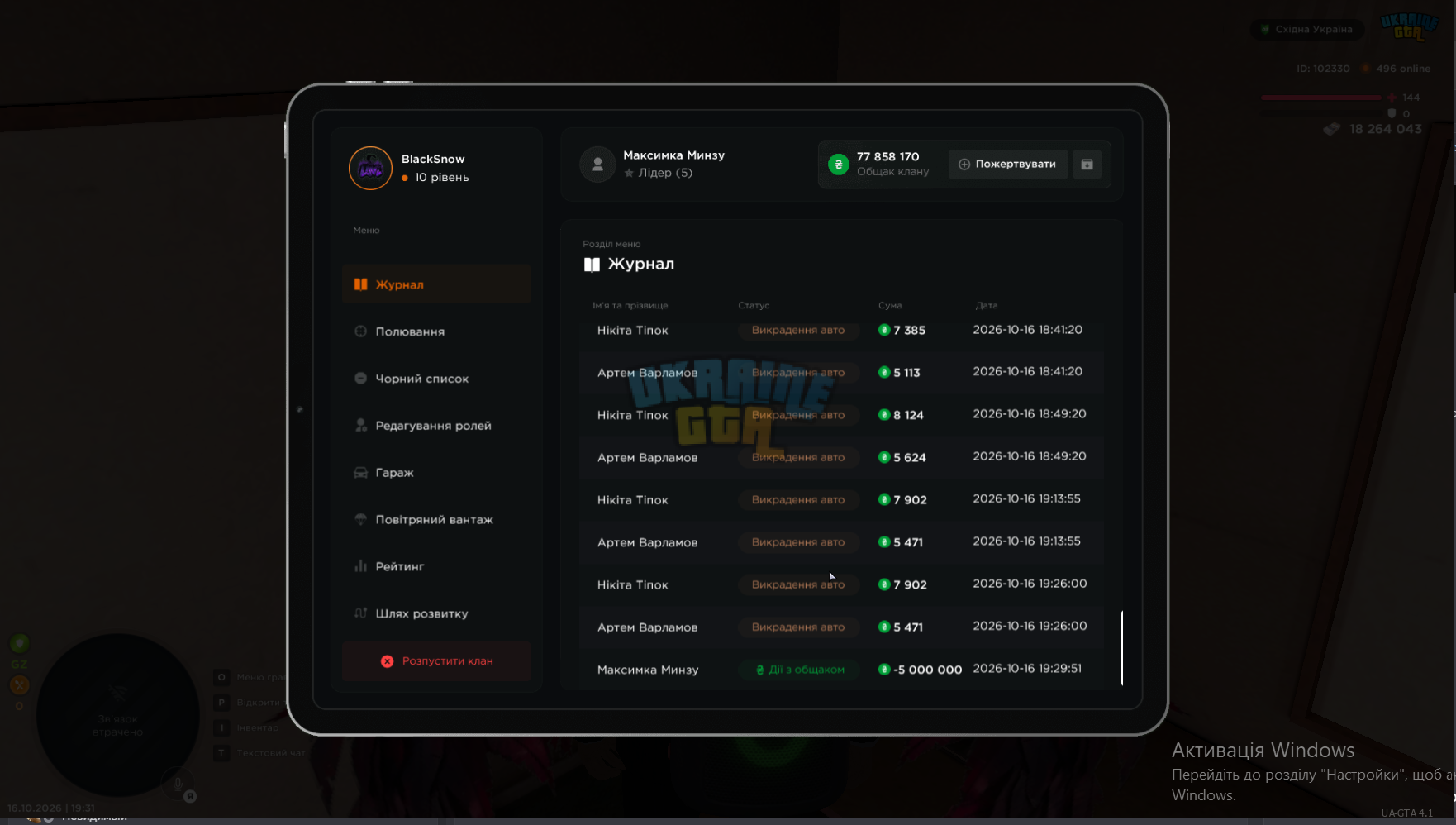Click the journal list scrollbar
1456x825 pixels.
click(1121, 648)
